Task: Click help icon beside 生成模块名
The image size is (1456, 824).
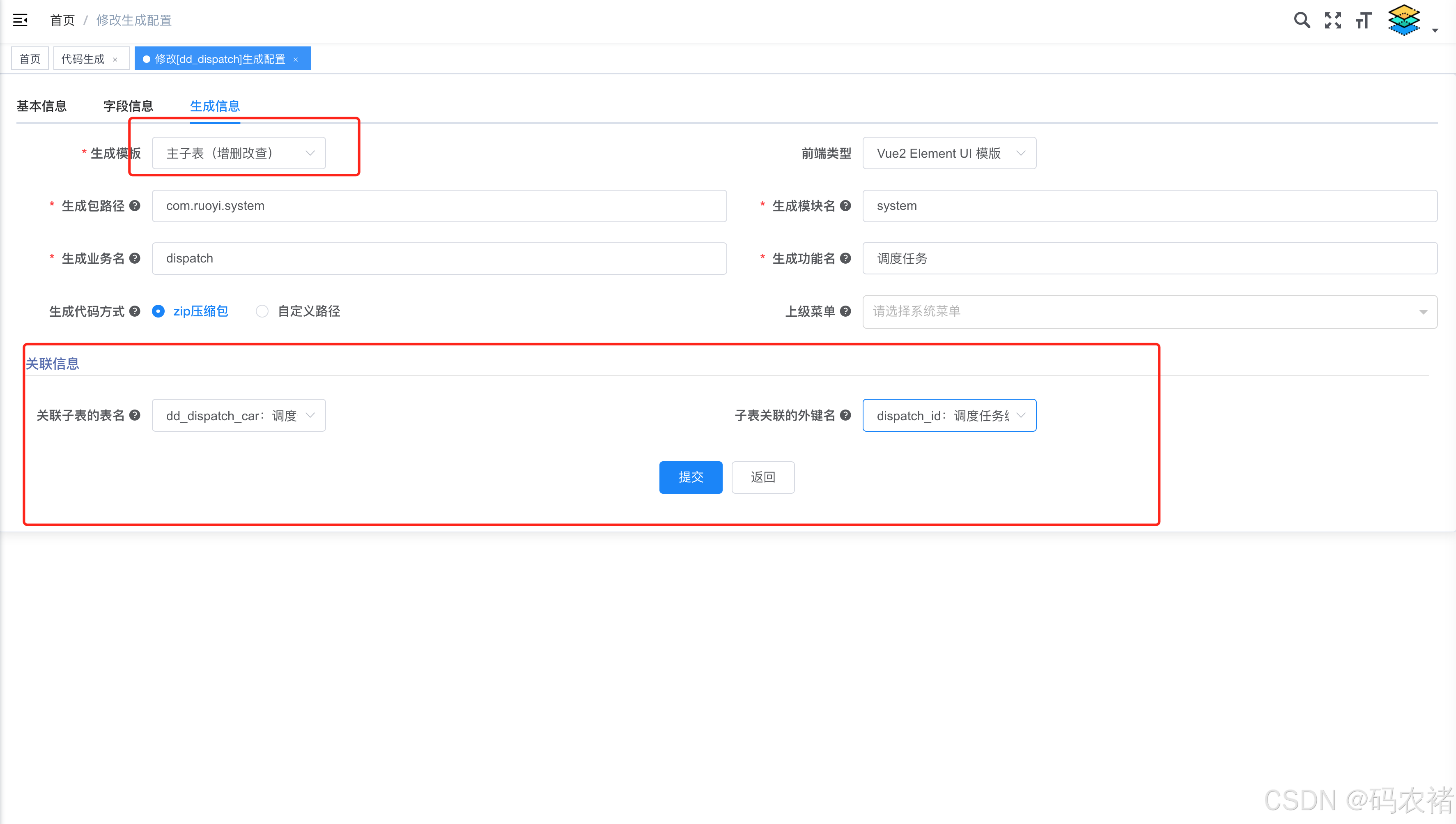Action: 846,205
